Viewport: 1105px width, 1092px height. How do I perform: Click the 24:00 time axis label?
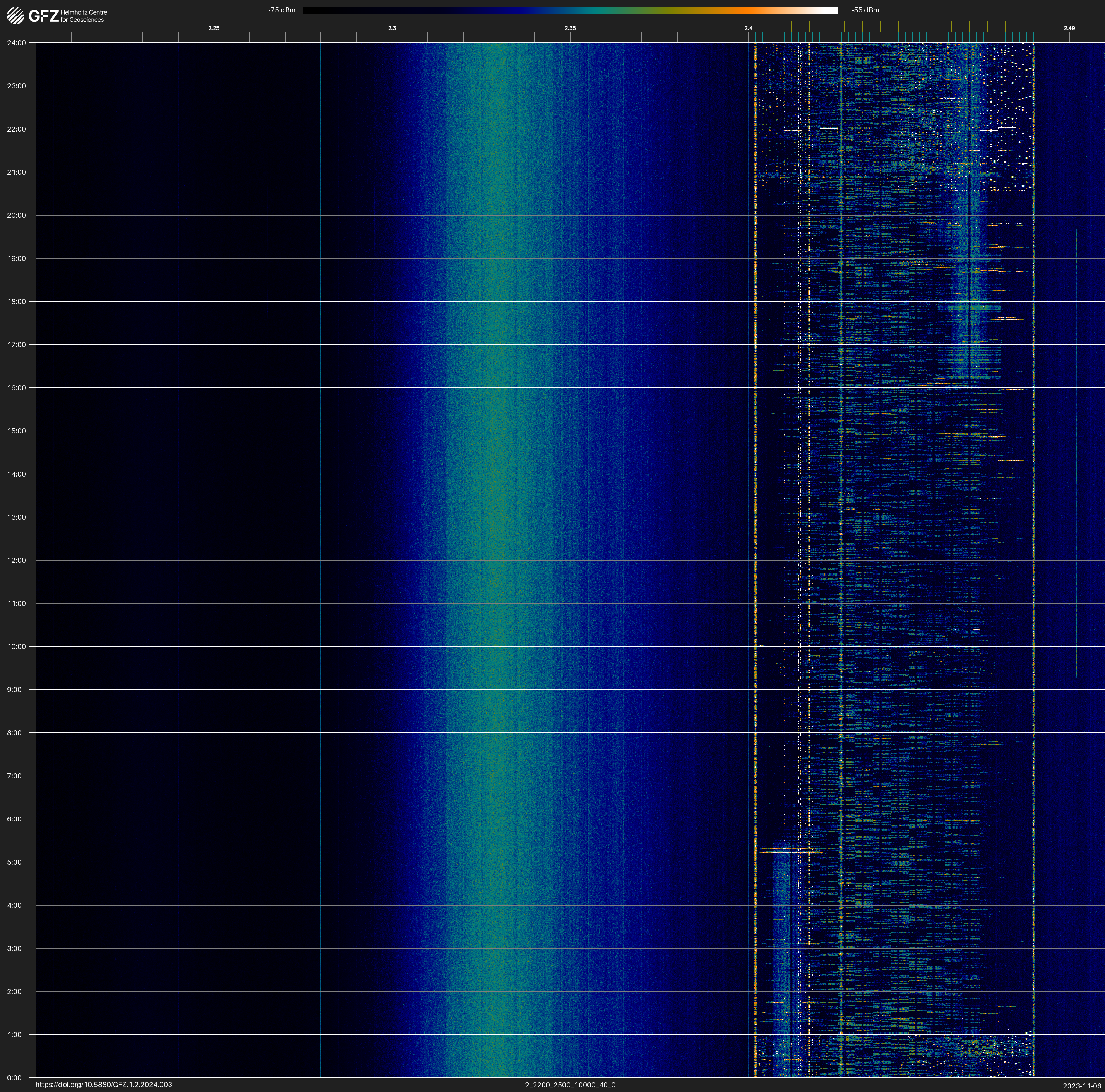(17, 43)
